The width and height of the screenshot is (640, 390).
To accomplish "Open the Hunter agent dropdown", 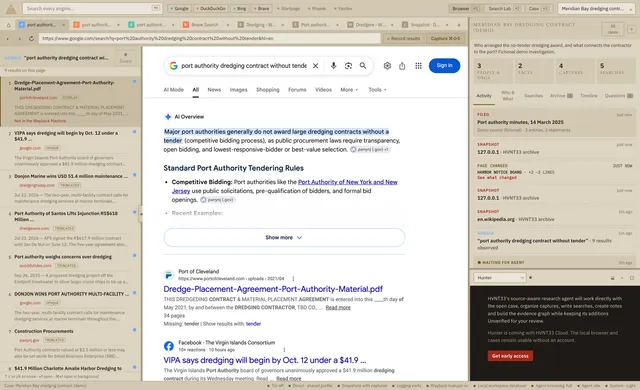I will click(500, 278).
